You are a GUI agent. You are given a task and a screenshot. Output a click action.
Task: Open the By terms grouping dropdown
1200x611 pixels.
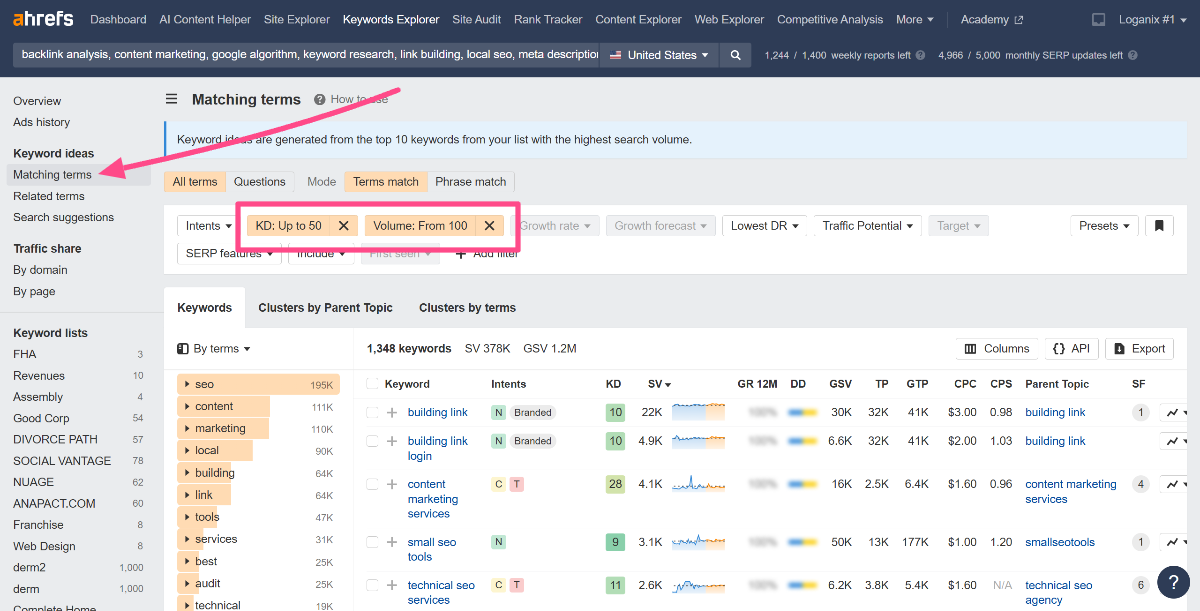[x=214, y=349]
